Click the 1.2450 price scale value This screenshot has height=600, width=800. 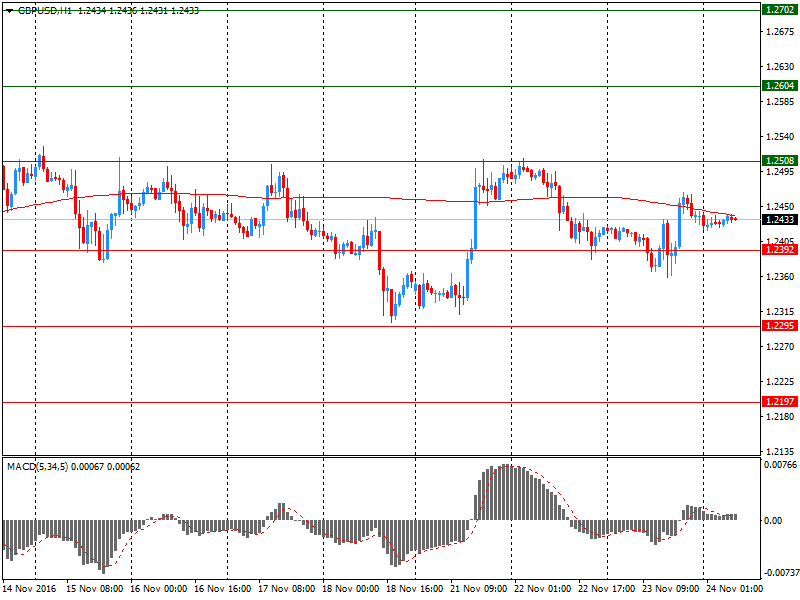pos(780,207)
